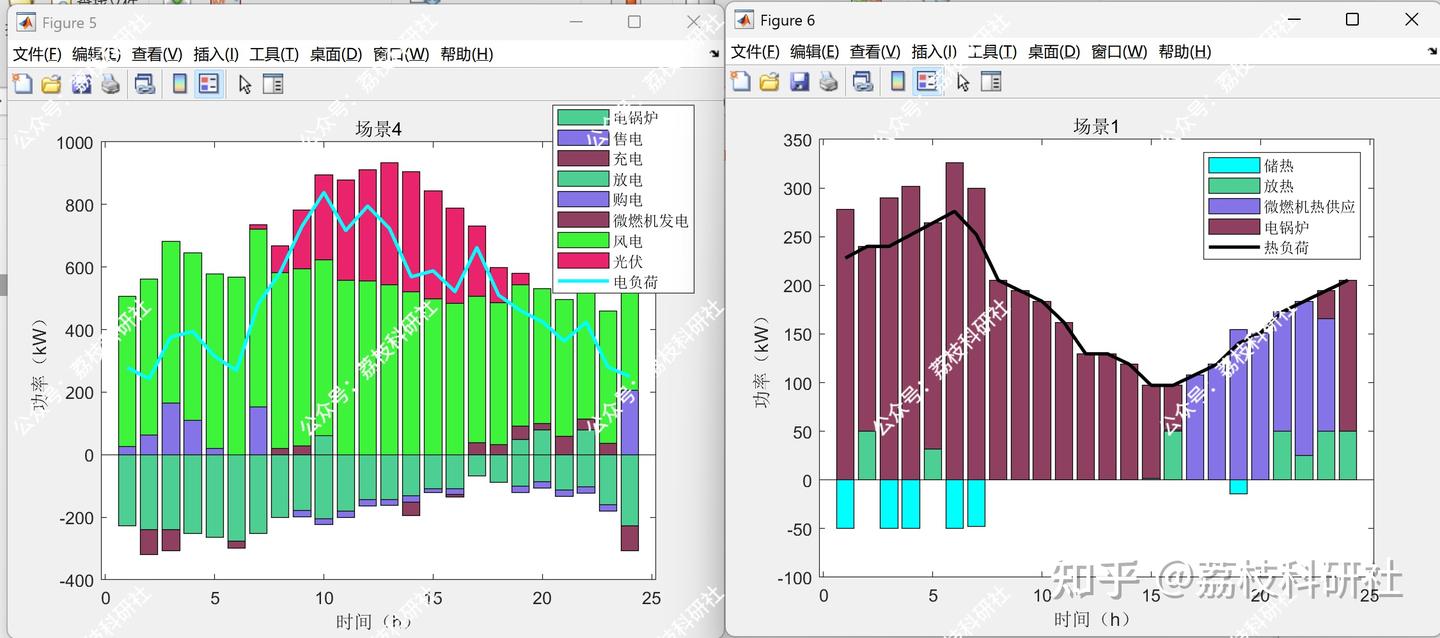Select 微燃机发电 legend label in Figure 5
The height and width of the screenshot is (638, 1440).
650,220
